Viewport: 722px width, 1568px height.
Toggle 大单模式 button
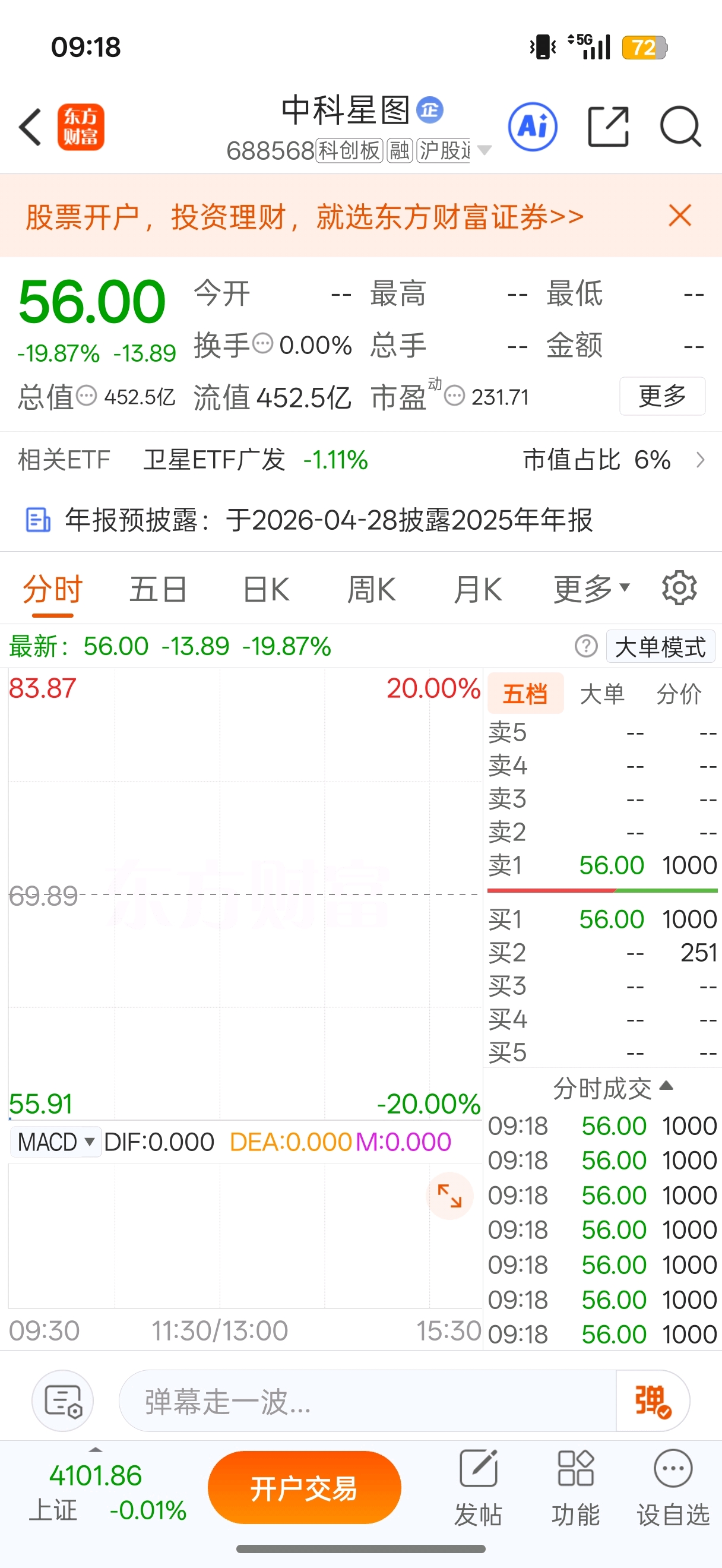(661, 646)
